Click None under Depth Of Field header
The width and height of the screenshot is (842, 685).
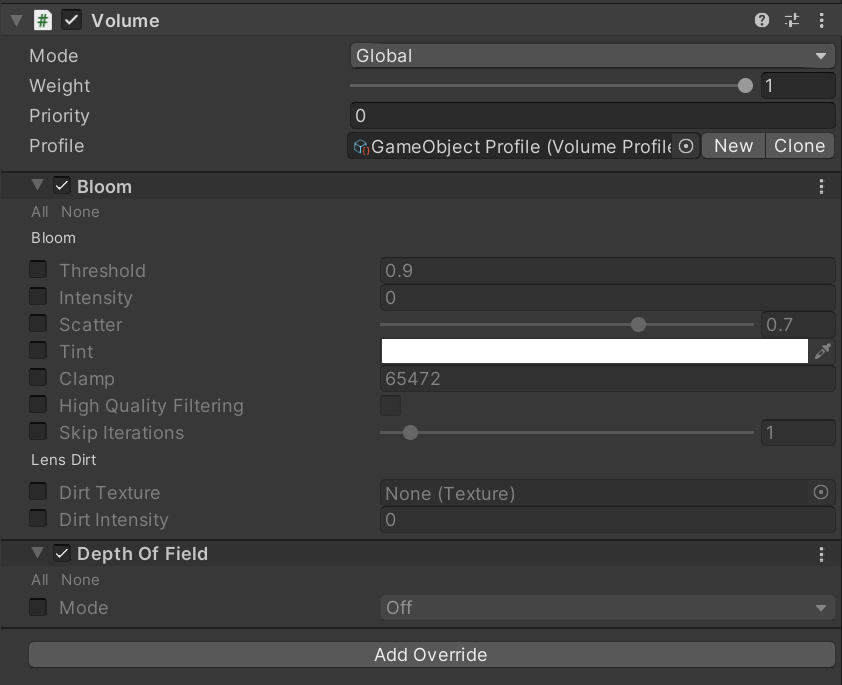(80, 580)
